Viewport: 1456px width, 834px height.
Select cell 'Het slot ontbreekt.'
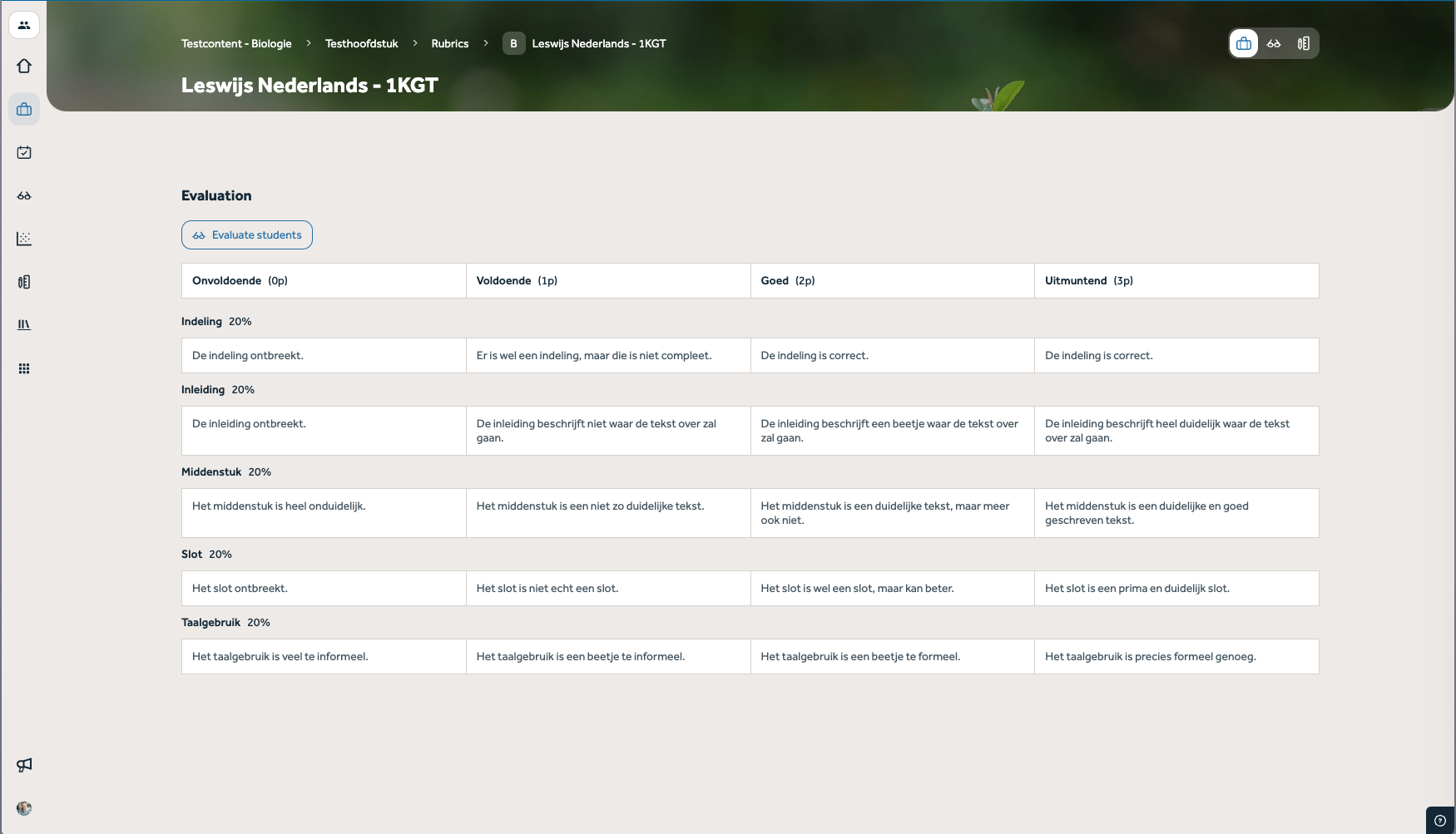[x=324, y=589]
